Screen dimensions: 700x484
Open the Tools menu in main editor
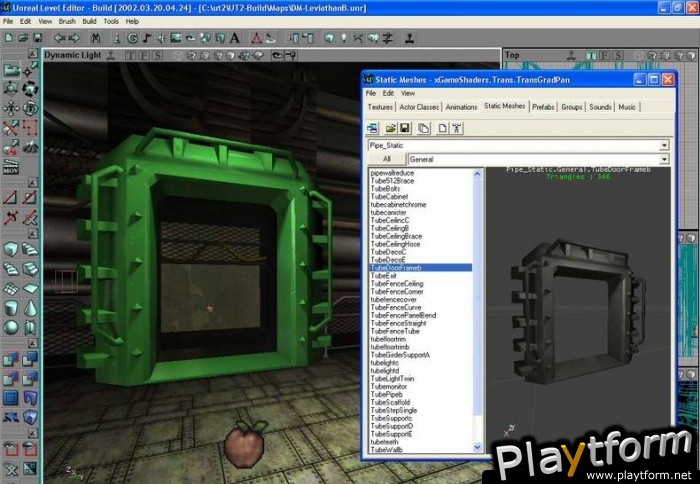[111, 21]
